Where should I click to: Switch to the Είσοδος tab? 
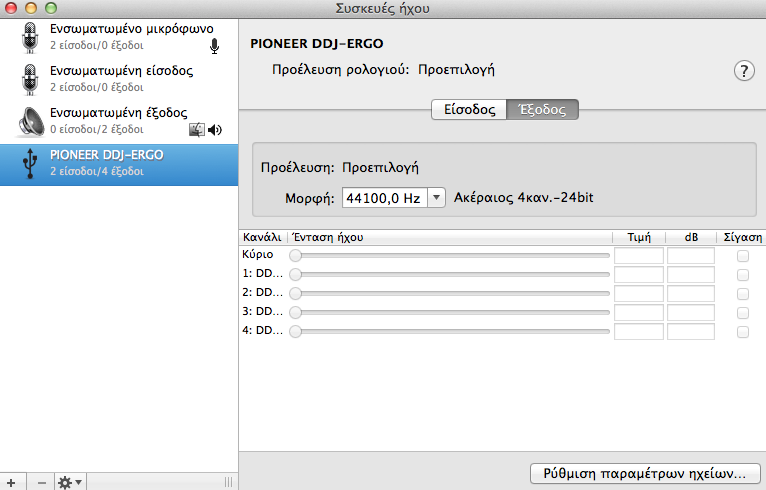(x=469, y=109)
